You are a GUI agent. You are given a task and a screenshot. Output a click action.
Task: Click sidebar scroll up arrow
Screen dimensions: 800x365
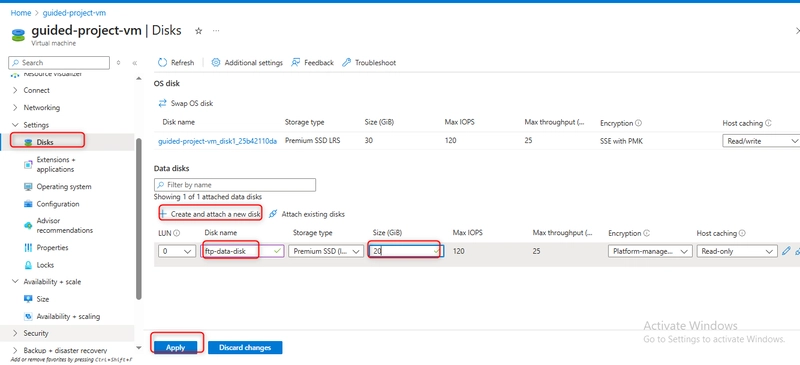coord(138,78)
